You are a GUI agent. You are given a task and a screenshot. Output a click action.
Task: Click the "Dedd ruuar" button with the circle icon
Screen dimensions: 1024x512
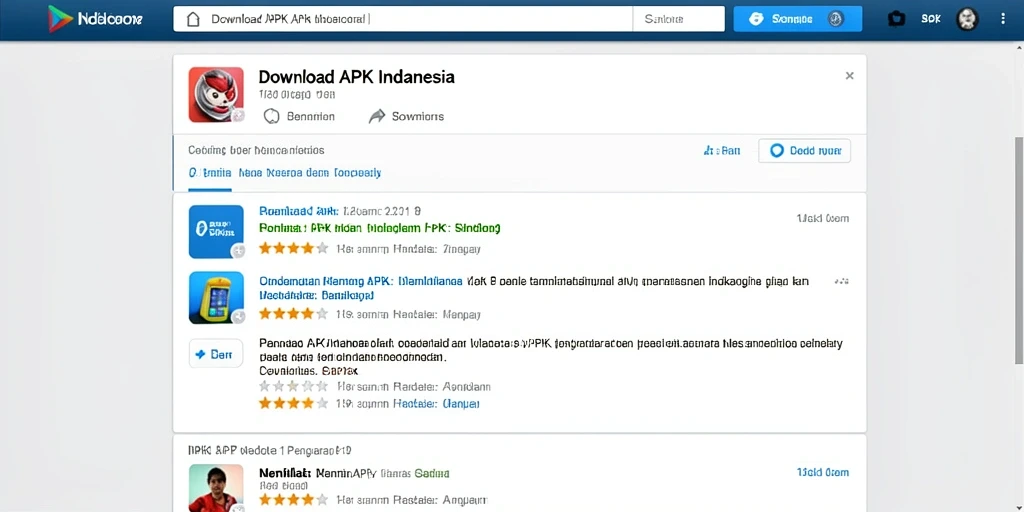(x=804, y=151)
